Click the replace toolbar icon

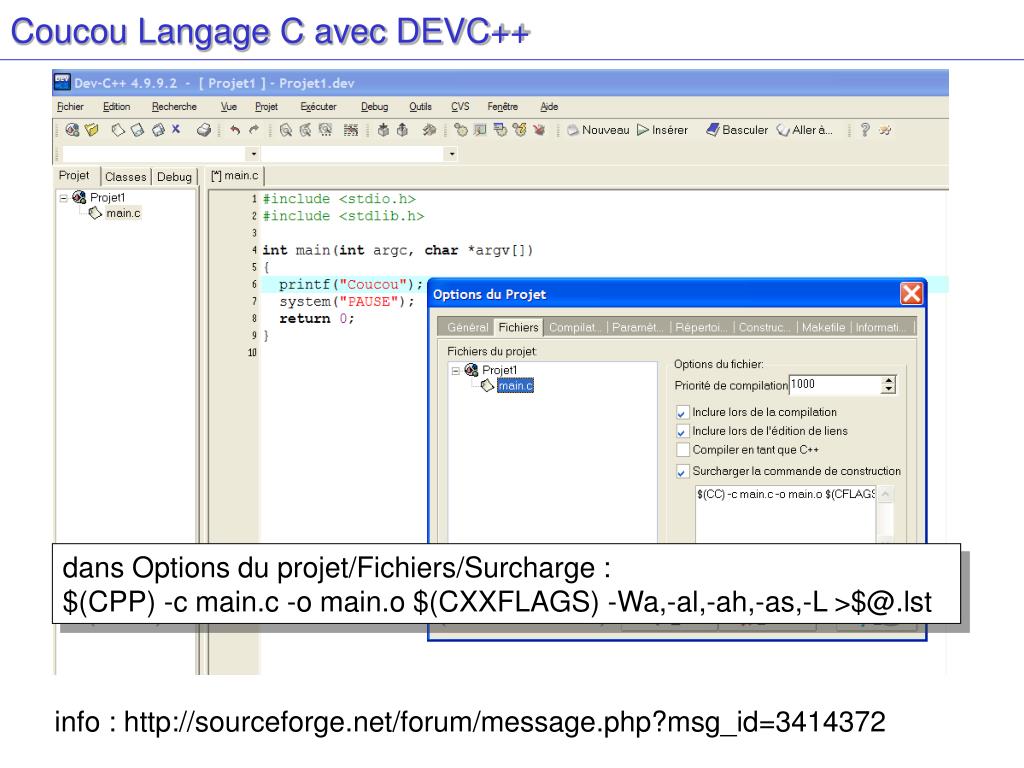[x=306, y=130]
